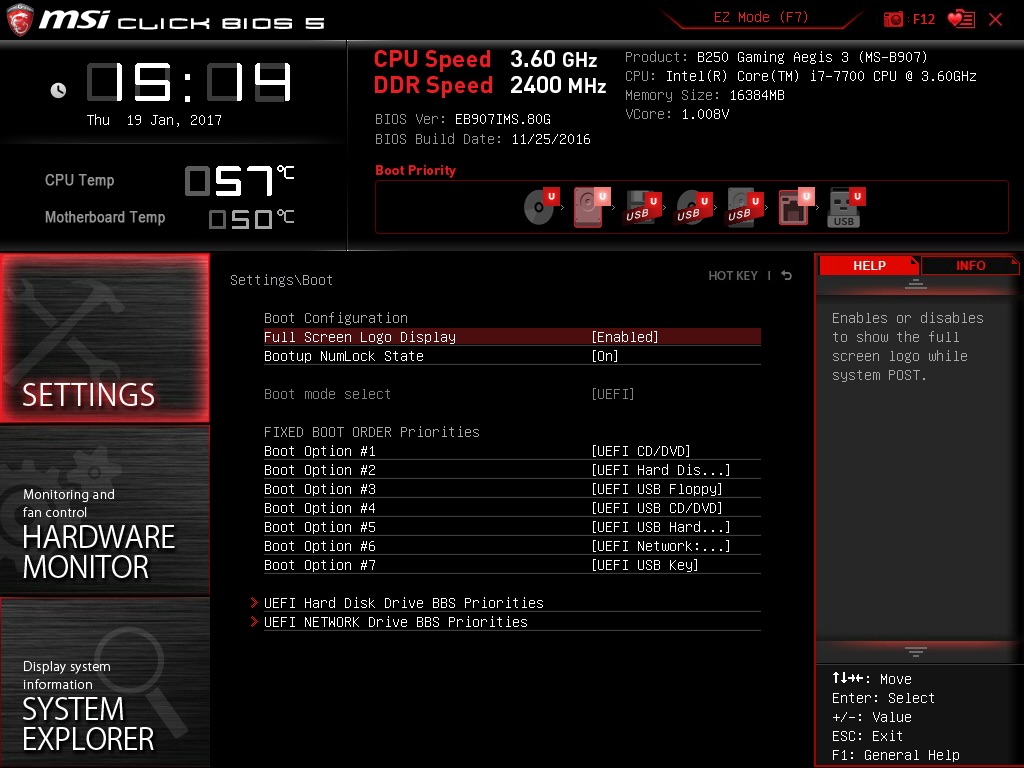This screenshot has width=1024, height=768.
Task: Change Boot Option #4 UEFI USB CD/DVD value
Action: coord(656,507)
